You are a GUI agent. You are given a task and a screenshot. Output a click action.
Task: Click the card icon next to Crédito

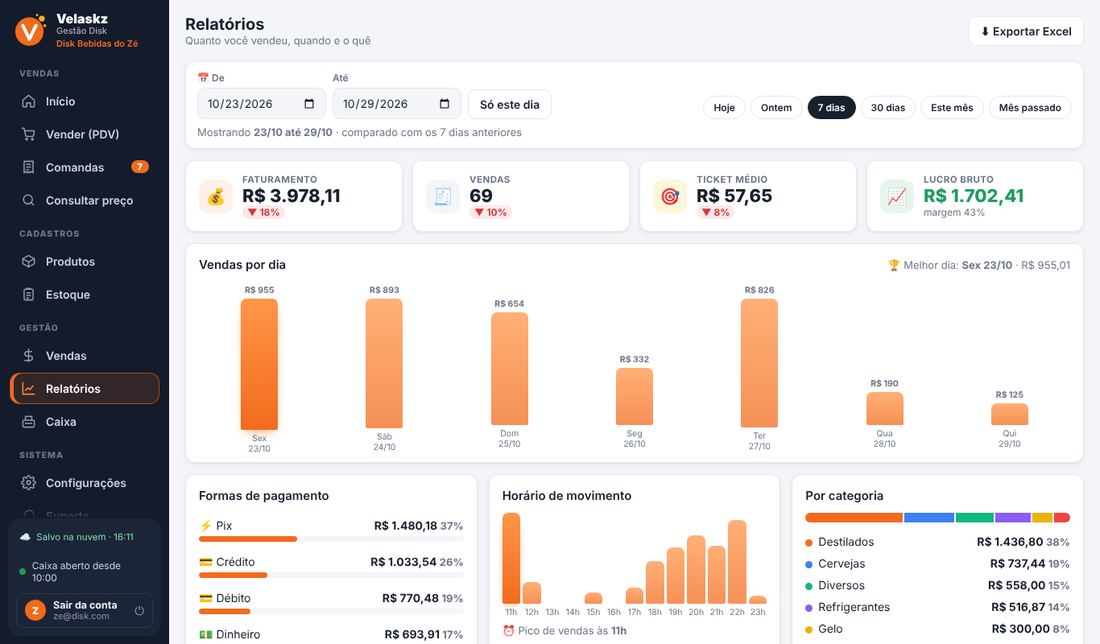pyautogui.click(x=206, y=562)
